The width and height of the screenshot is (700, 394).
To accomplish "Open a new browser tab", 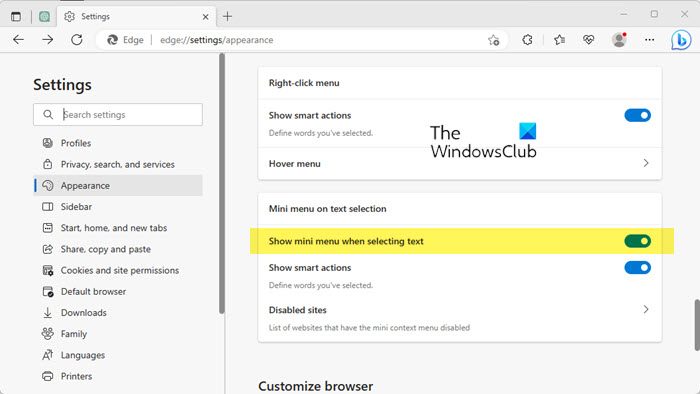I will pyautogui.click(x=228, y=17).
